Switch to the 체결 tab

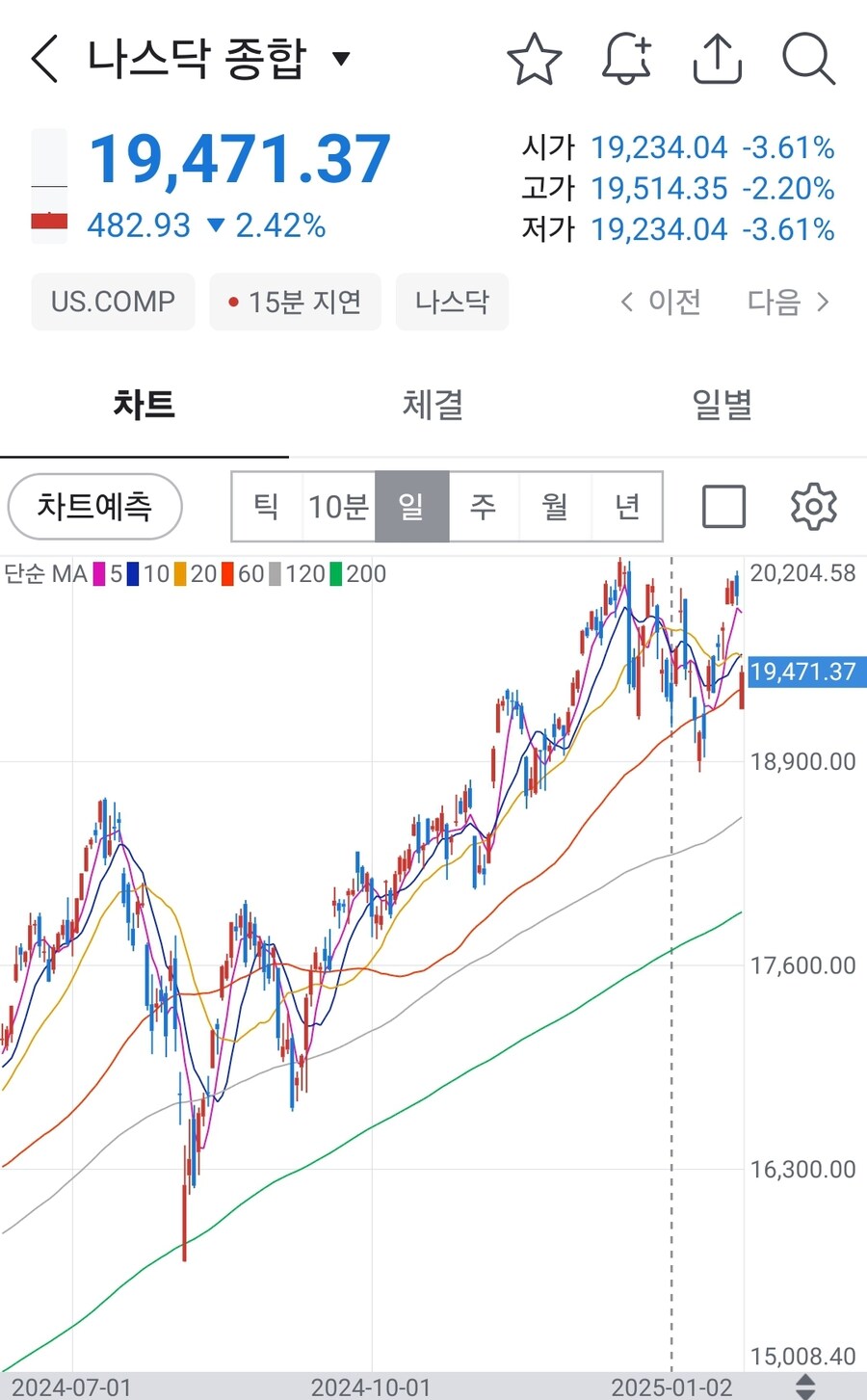point(432,406)
